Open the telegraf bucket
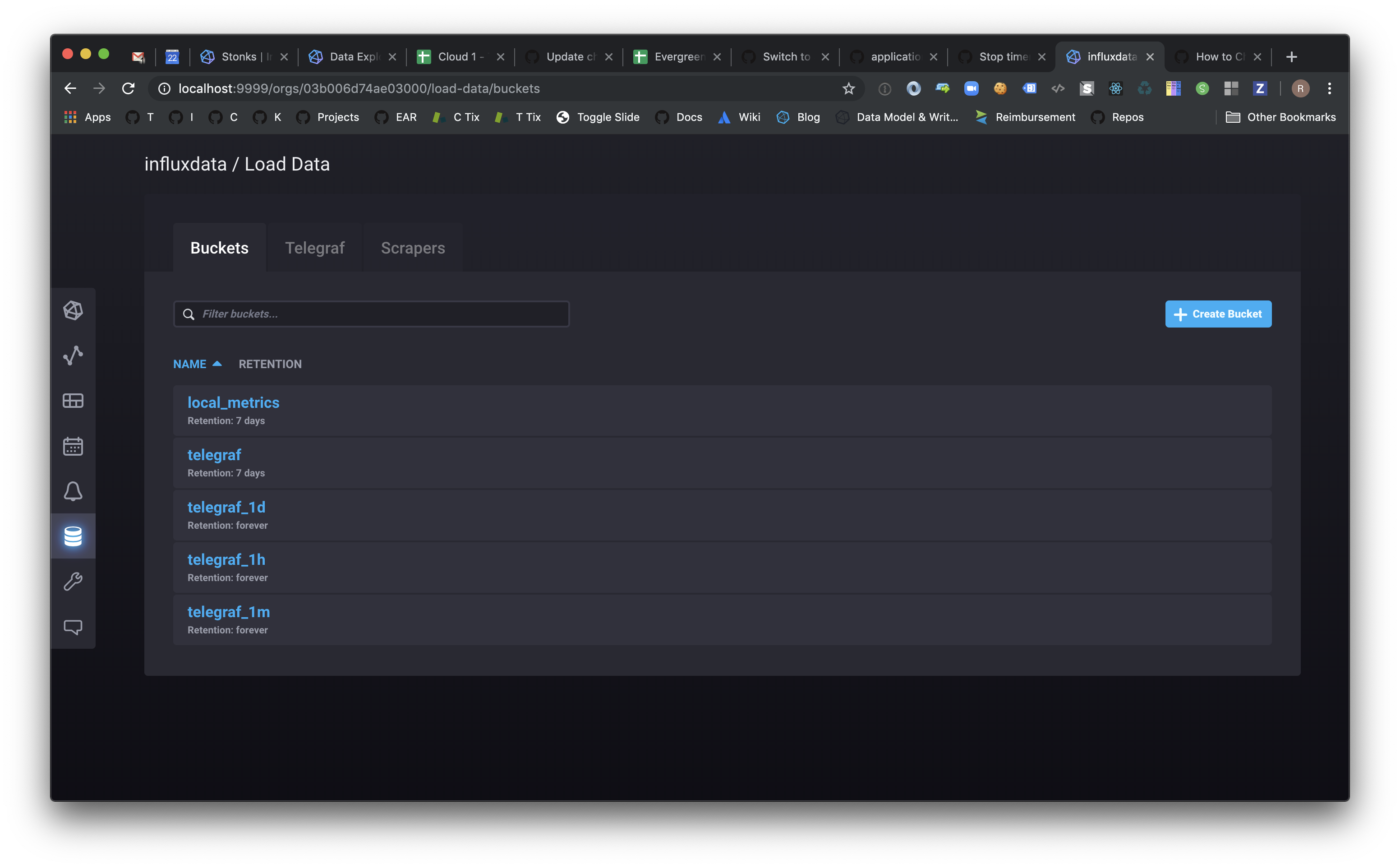This screenshot has height=868, width=1400. [214, 455]
